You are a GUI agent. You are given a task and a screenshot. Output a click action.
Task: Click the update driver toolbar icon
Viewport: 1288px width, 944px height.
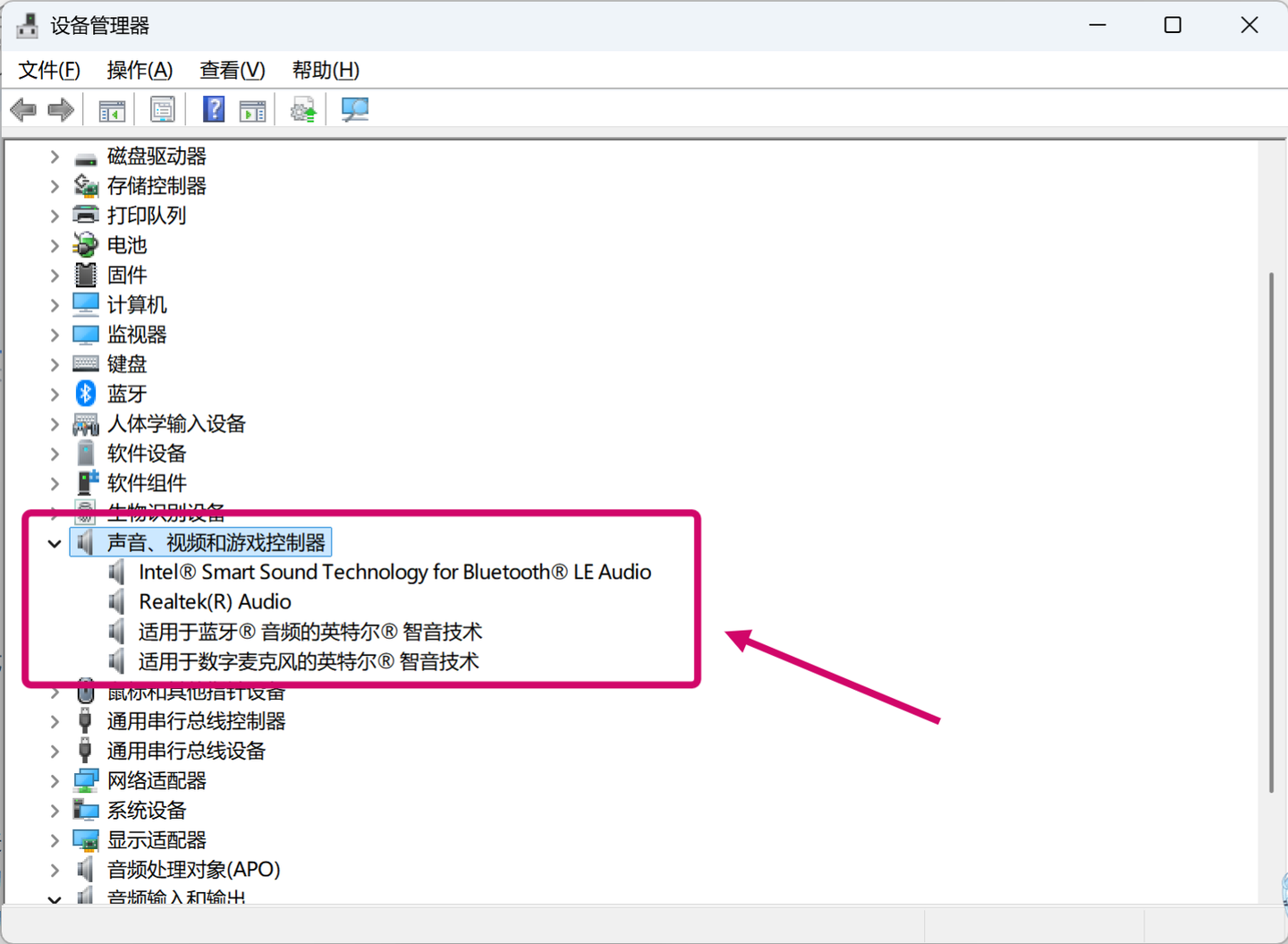click(x=303, y=110)
